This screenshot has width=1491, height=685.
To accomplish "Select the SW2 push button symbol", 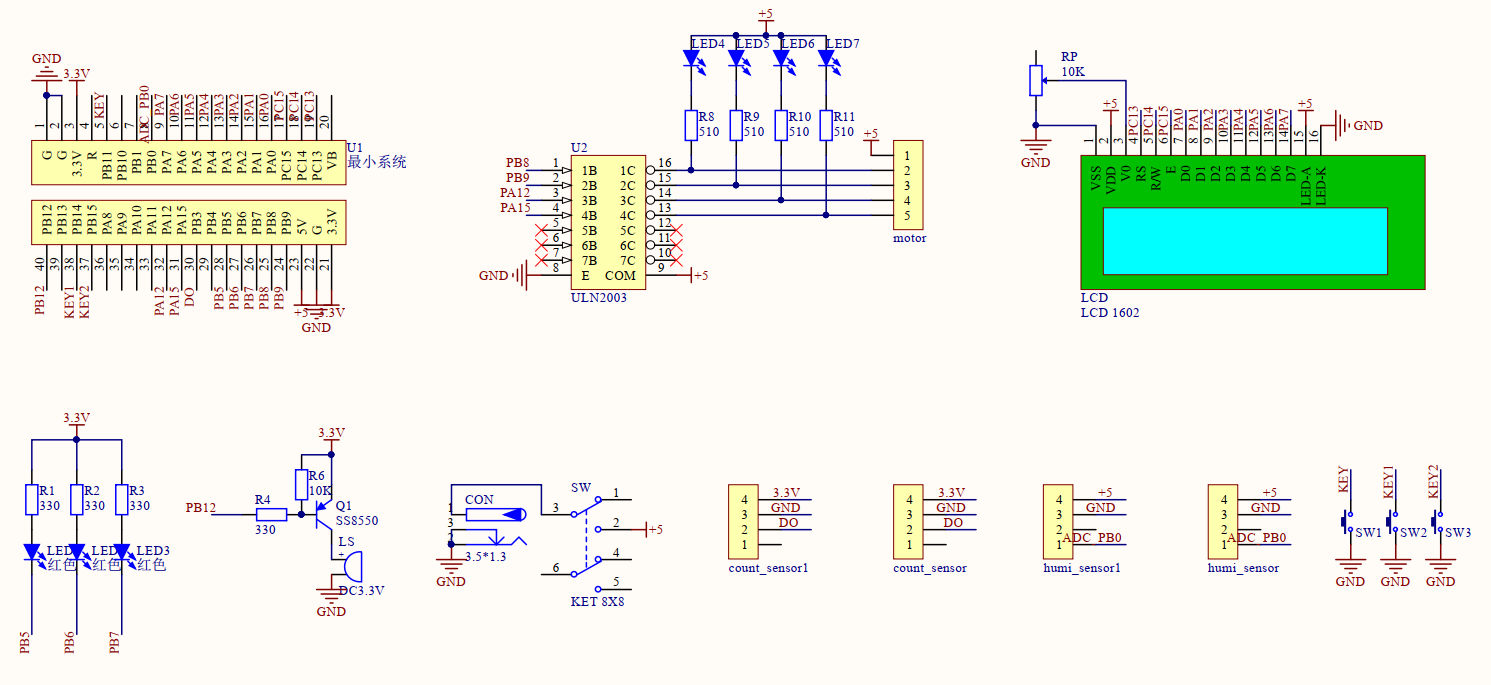I will [1391, 521].
